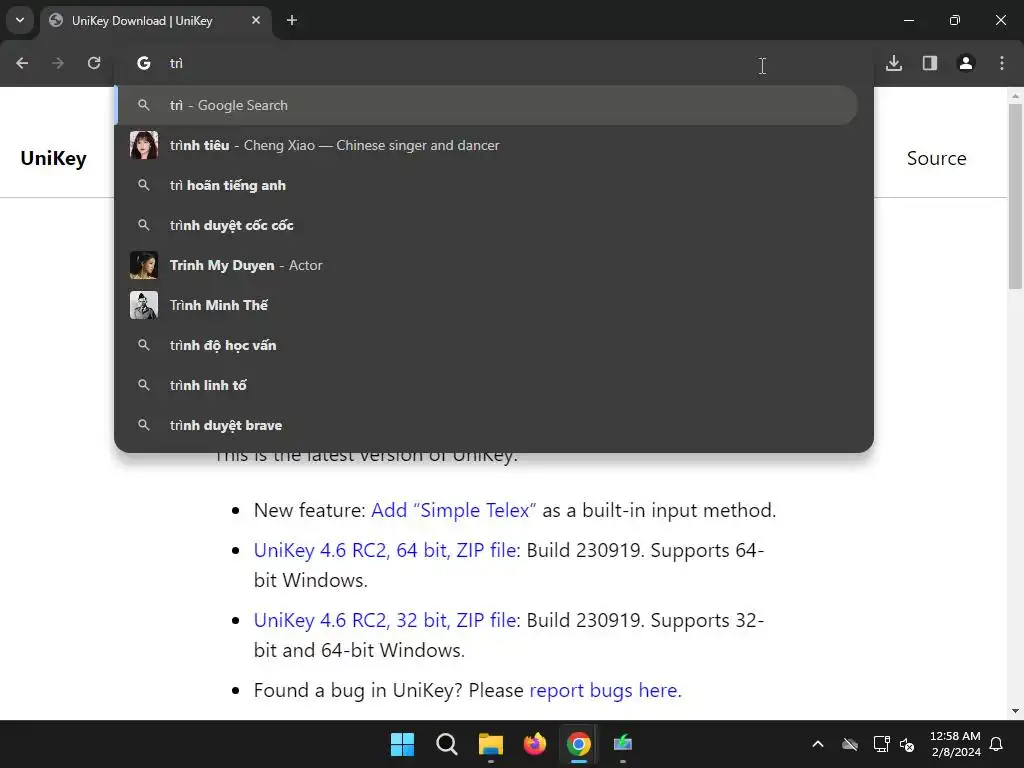1024x768 pixels.
Task: Open the Windows Start menu
Action: [402, 744]
